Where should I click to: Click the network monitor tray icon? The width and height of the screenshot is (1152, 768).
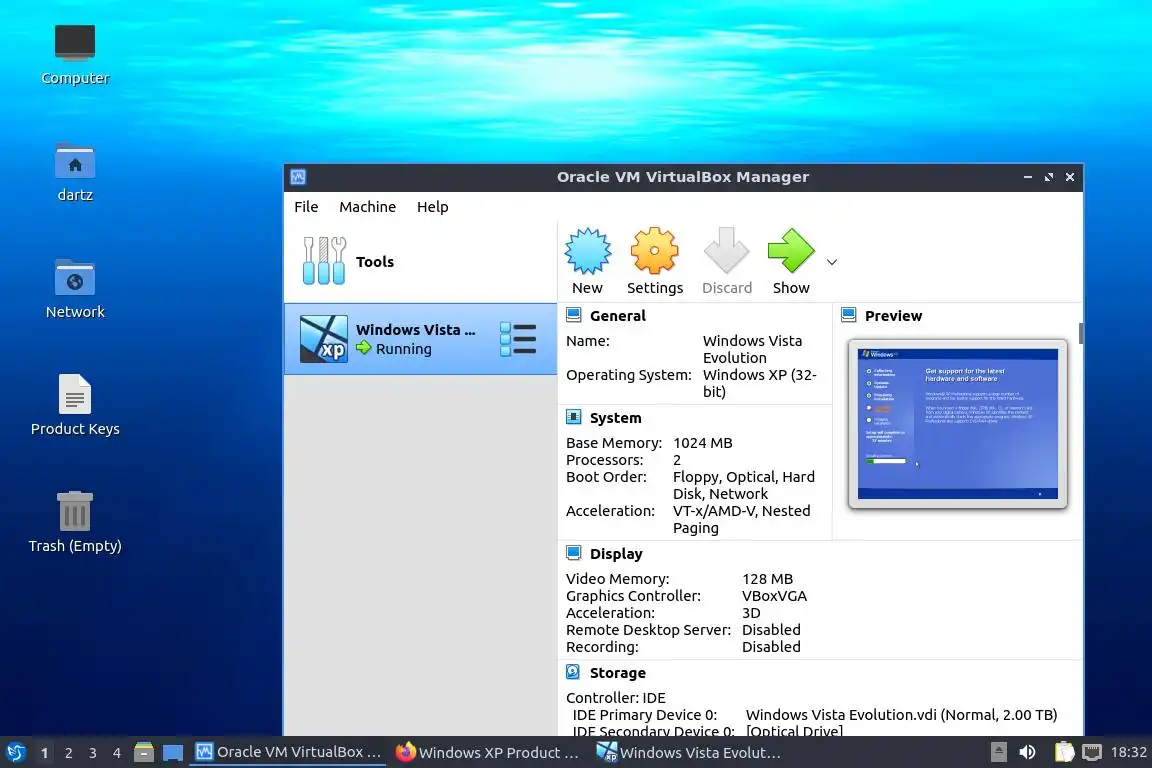coord(1092,752)
